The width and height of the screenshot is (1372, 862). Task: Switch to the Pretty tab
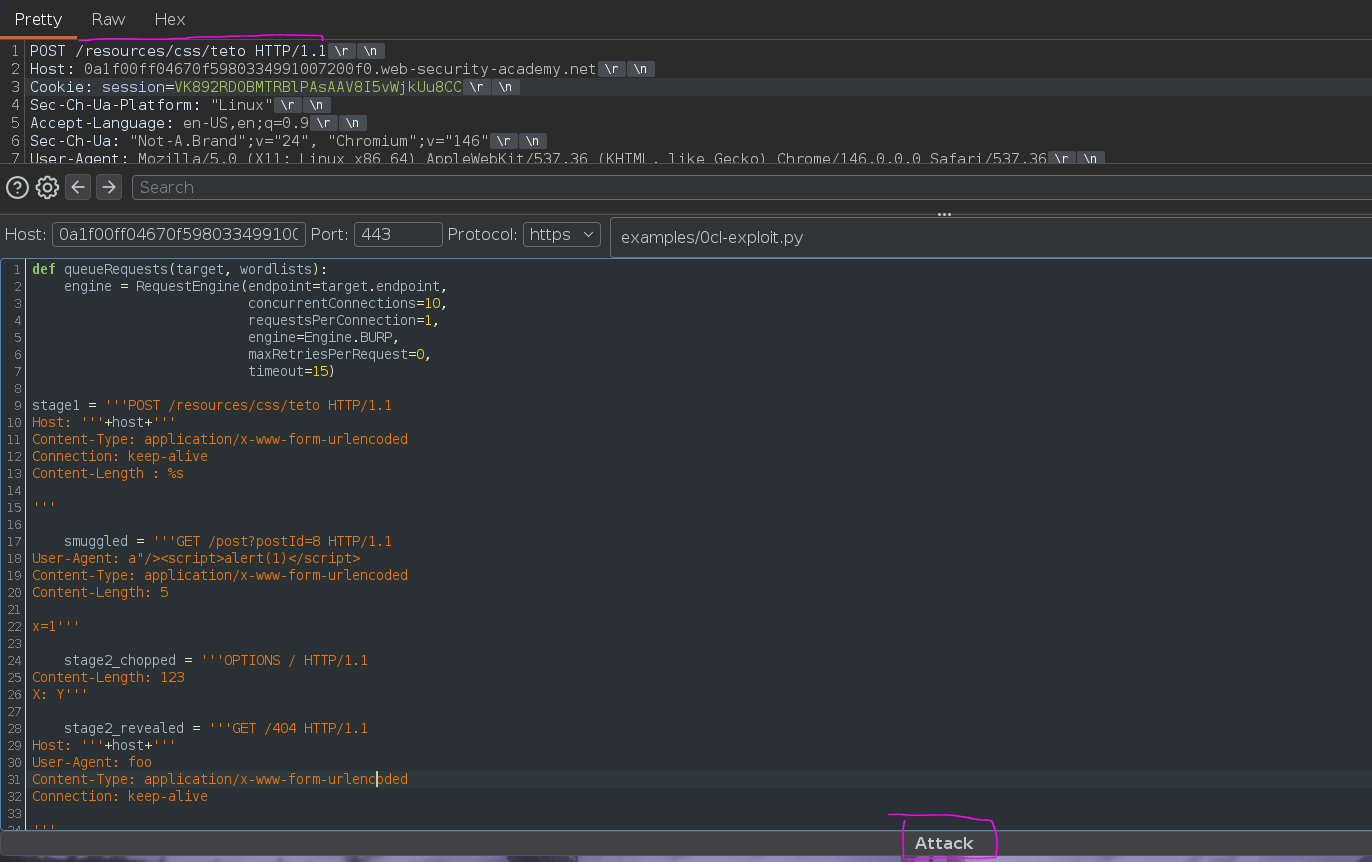tap(38, 19)
